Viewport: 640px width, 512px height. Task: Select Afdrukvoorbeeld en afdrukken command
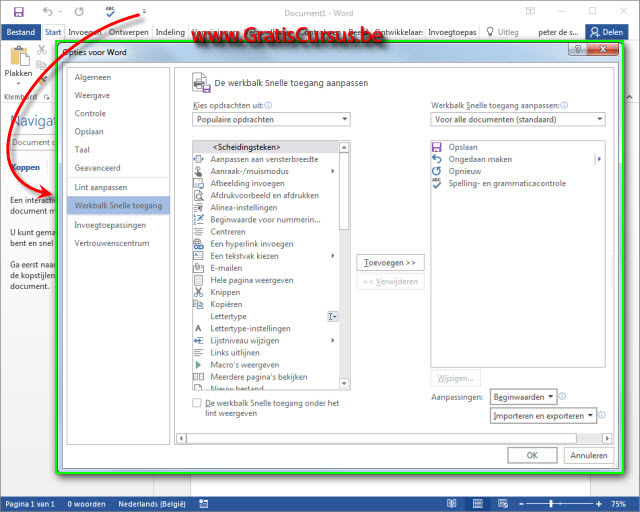pyautogui.click(x=265, y=196)
